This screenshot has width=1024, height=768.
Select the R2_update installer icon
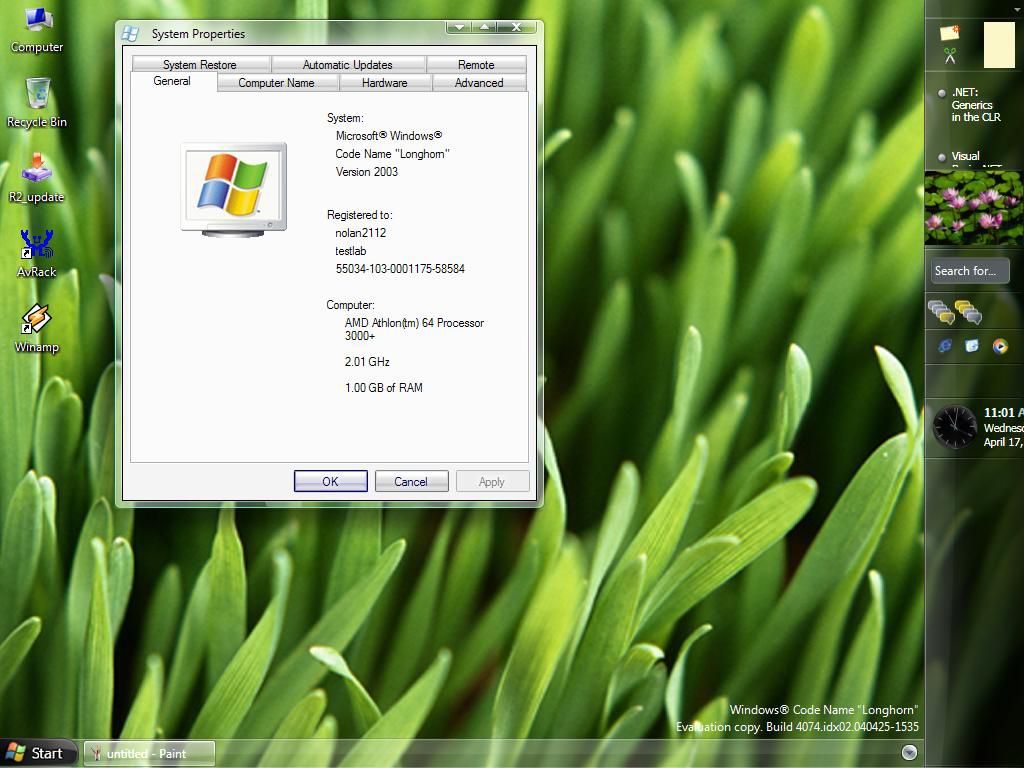click(37, 178)
